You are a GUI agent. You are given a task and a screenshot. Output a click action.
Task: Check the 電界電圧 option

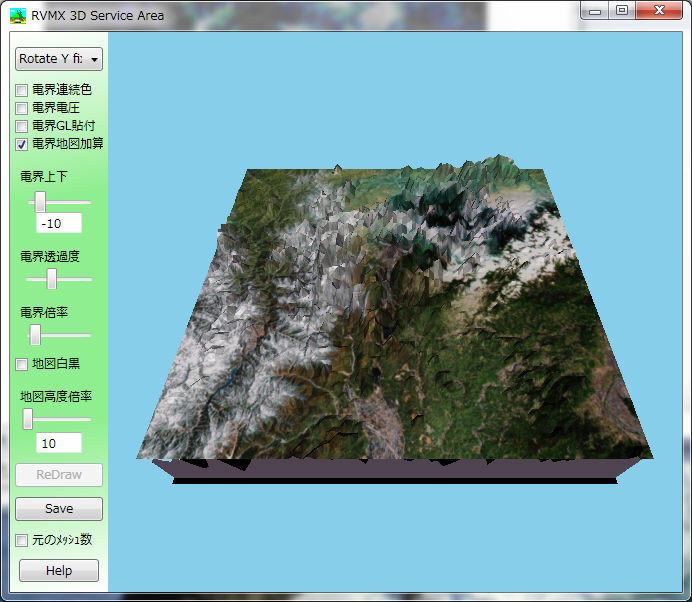[22, 108]
